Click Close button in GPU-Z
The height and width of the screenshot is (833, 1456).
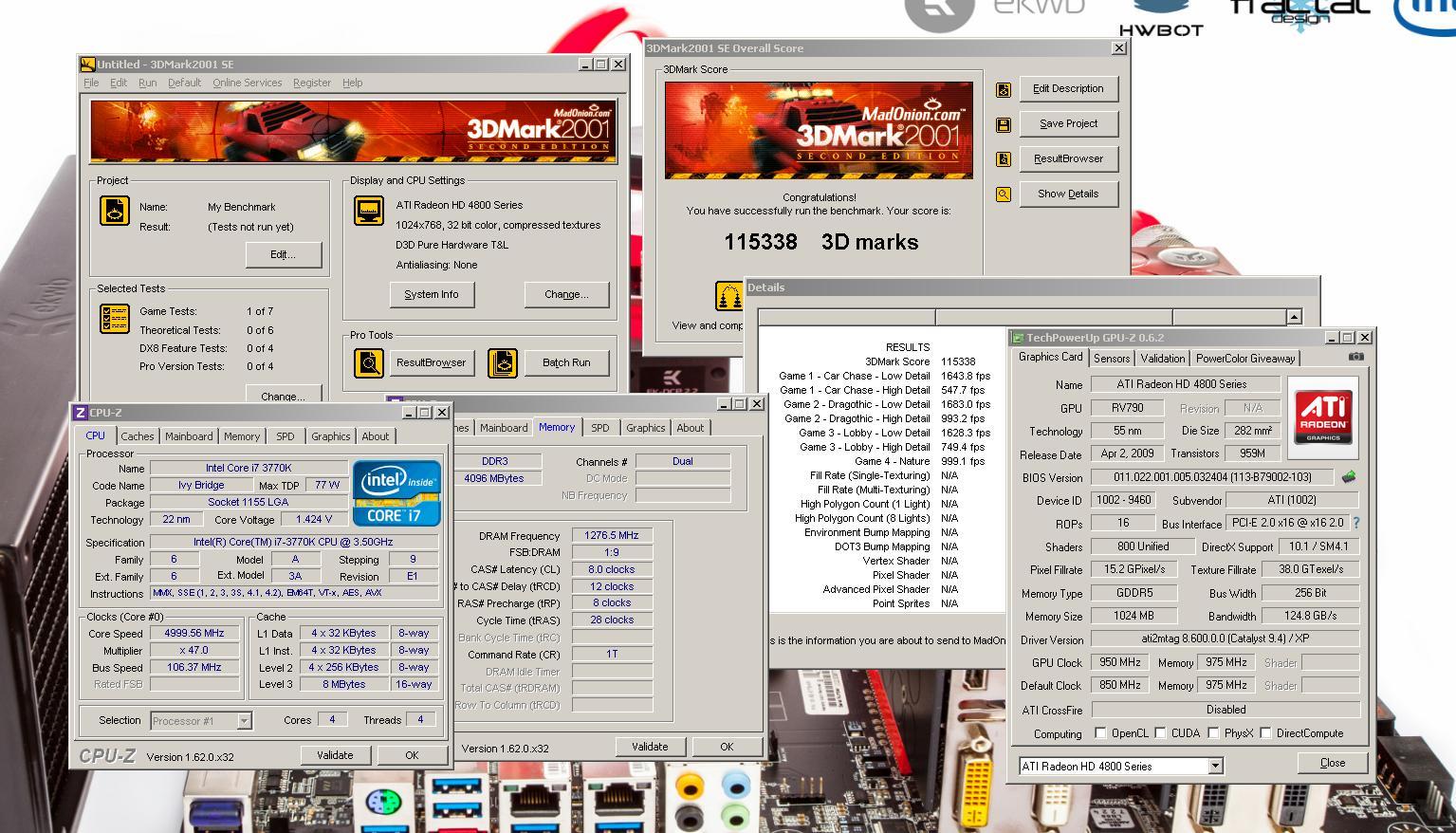point(1333,763)
